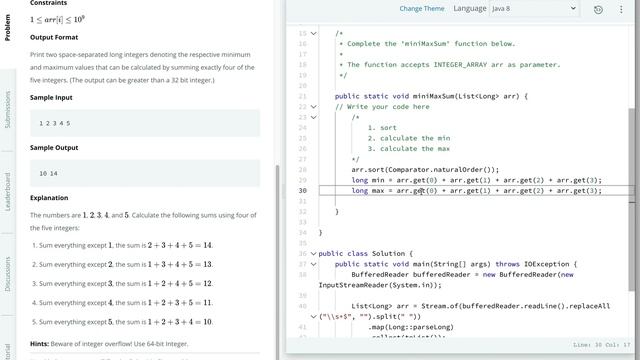Image resolution: width=640 pixels, height=360 pixels.
Task: Open the Language dropdown showing Java 8
Action: tap(534, 9)
